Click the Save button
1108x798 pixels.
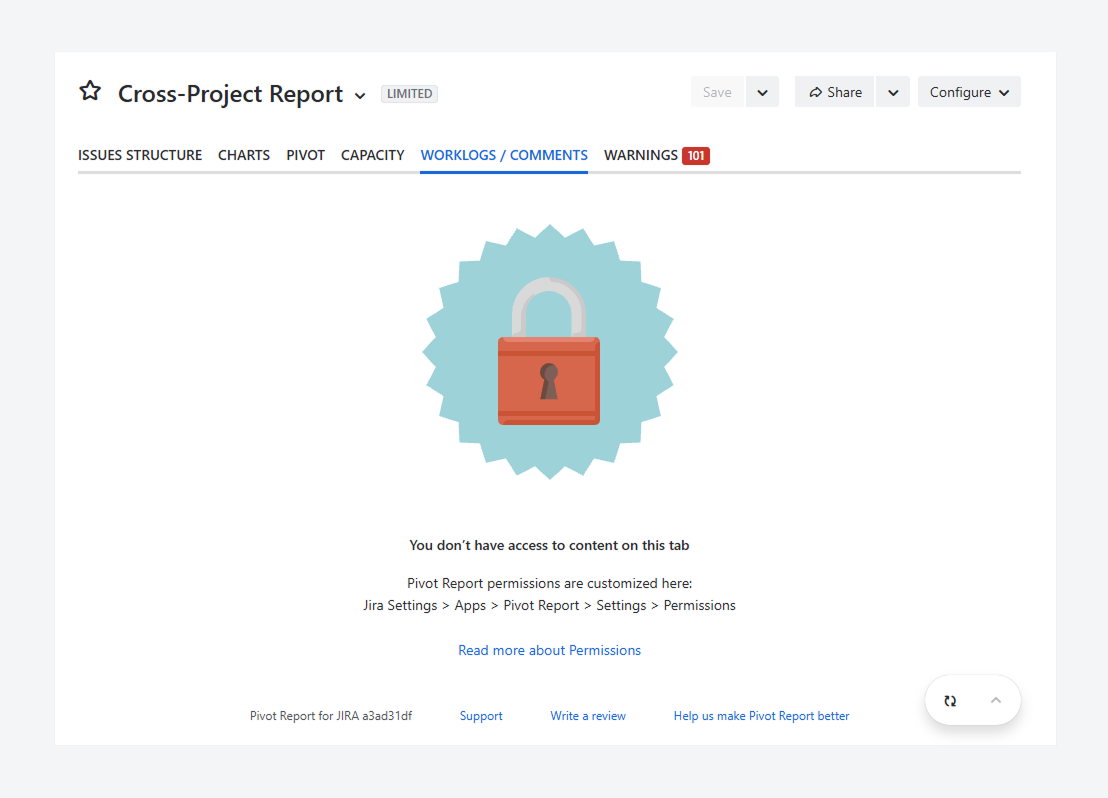[717, 92]
